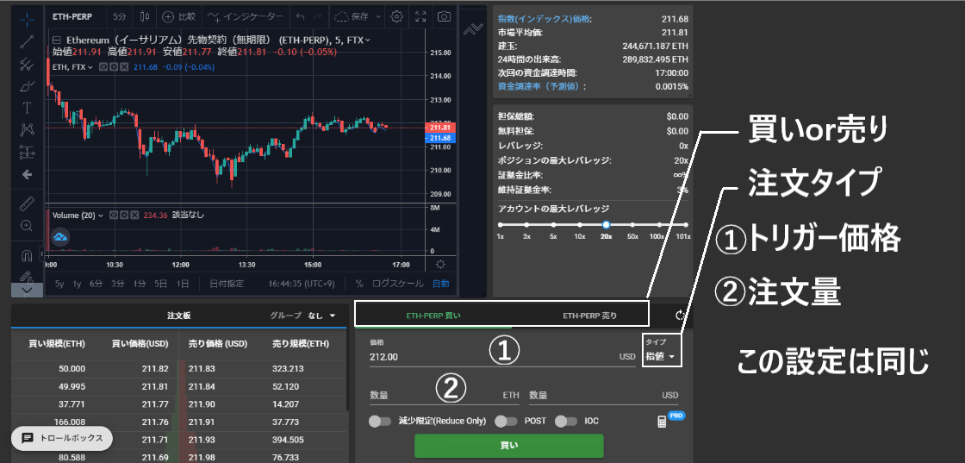This screenshot has height=463, width=965.
Task: Collapse the Ethereum legend box
Action: (57, 40)
